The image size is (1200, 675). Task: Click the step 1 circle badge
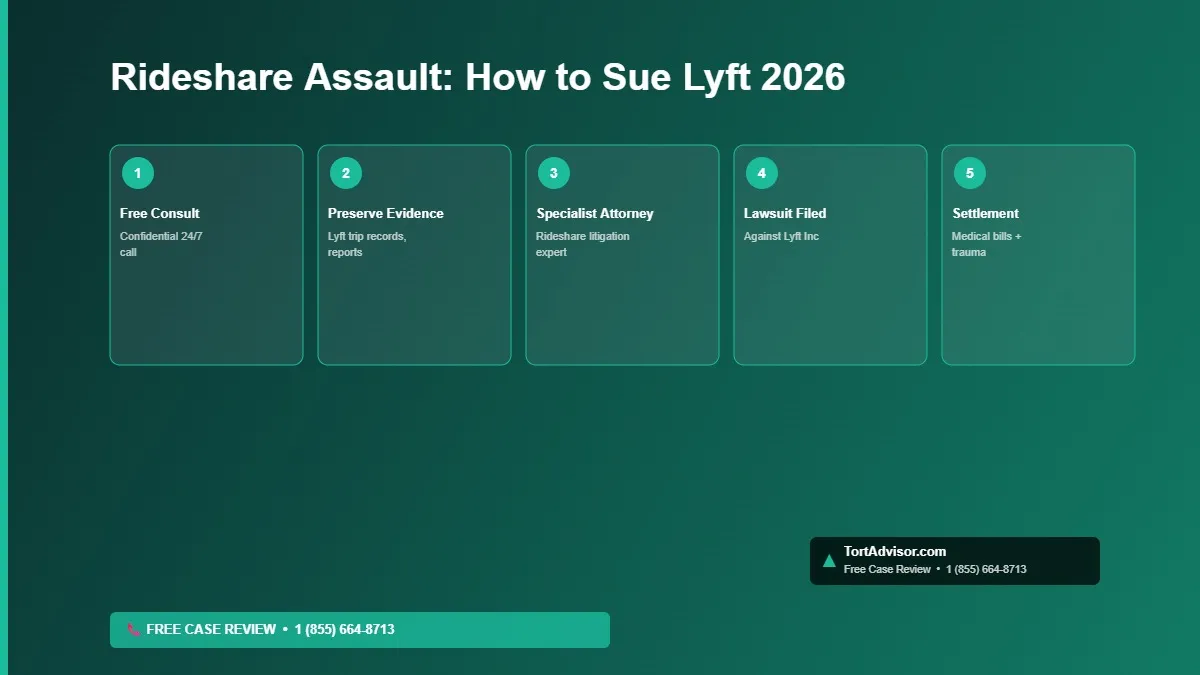tap(137, 173)
